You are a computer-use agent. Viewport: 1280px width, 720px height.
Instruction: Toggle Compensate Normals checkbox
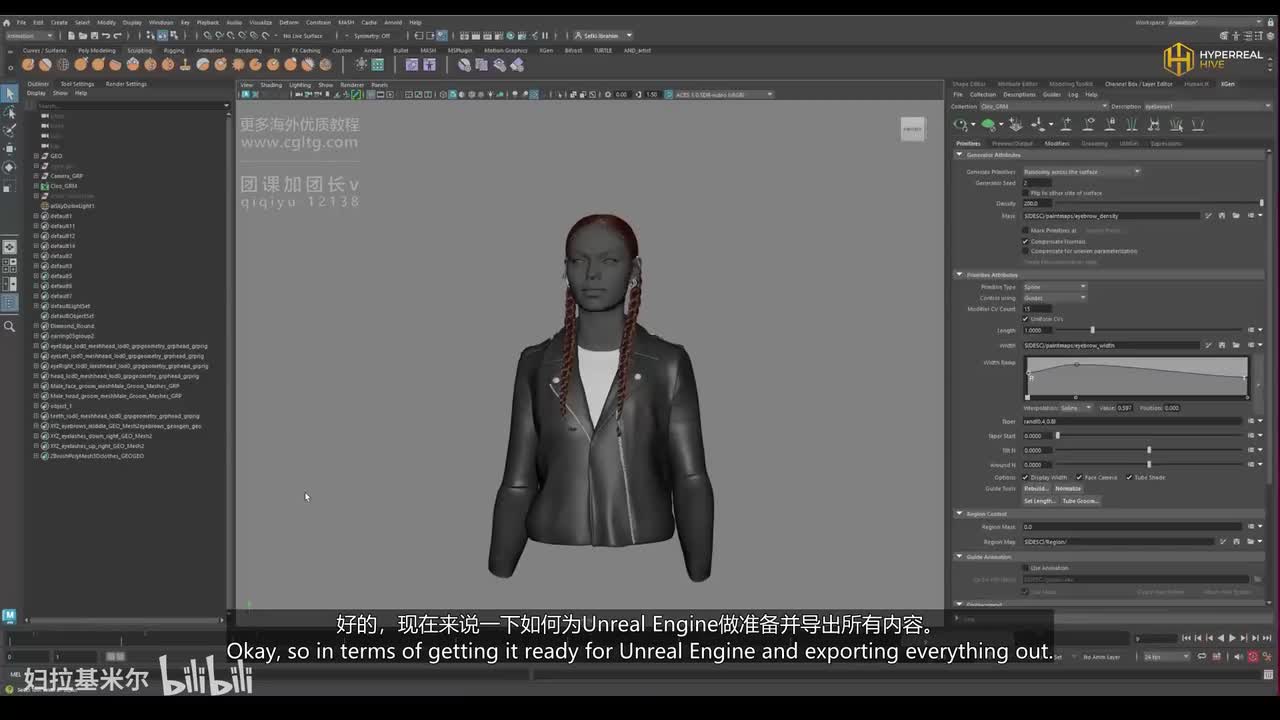(x=1025, y=241)
